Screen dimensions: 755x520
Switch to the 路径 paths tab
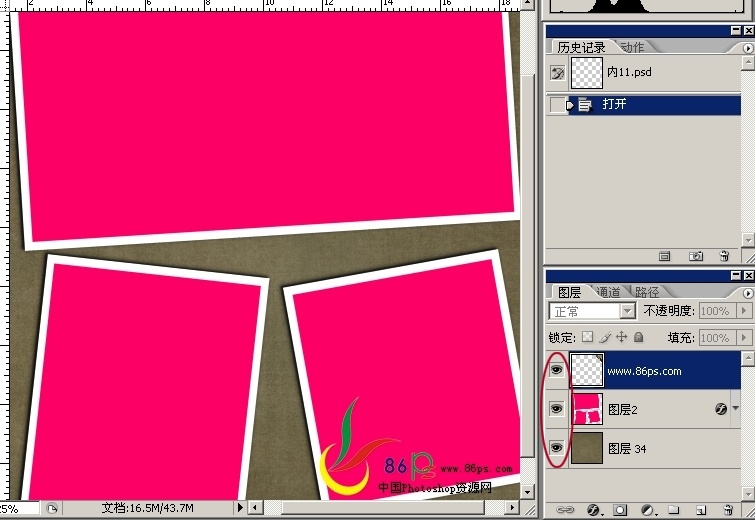tap(647, 292)
